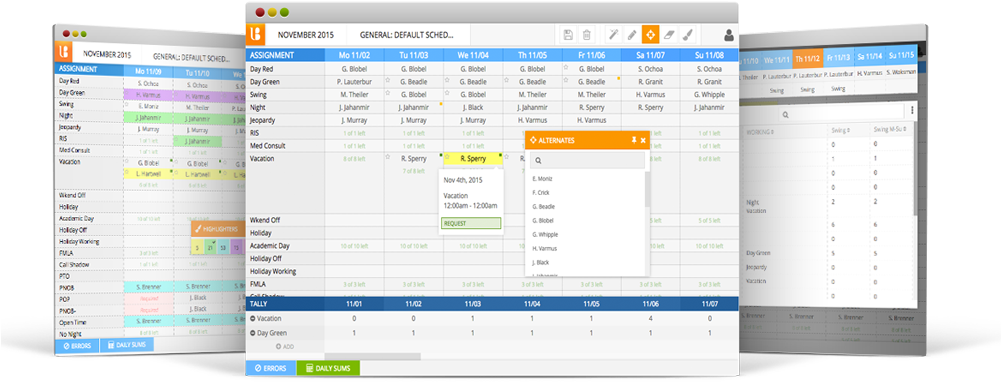Click the Save (floppy disk) toolbar icon

[568, 34]
